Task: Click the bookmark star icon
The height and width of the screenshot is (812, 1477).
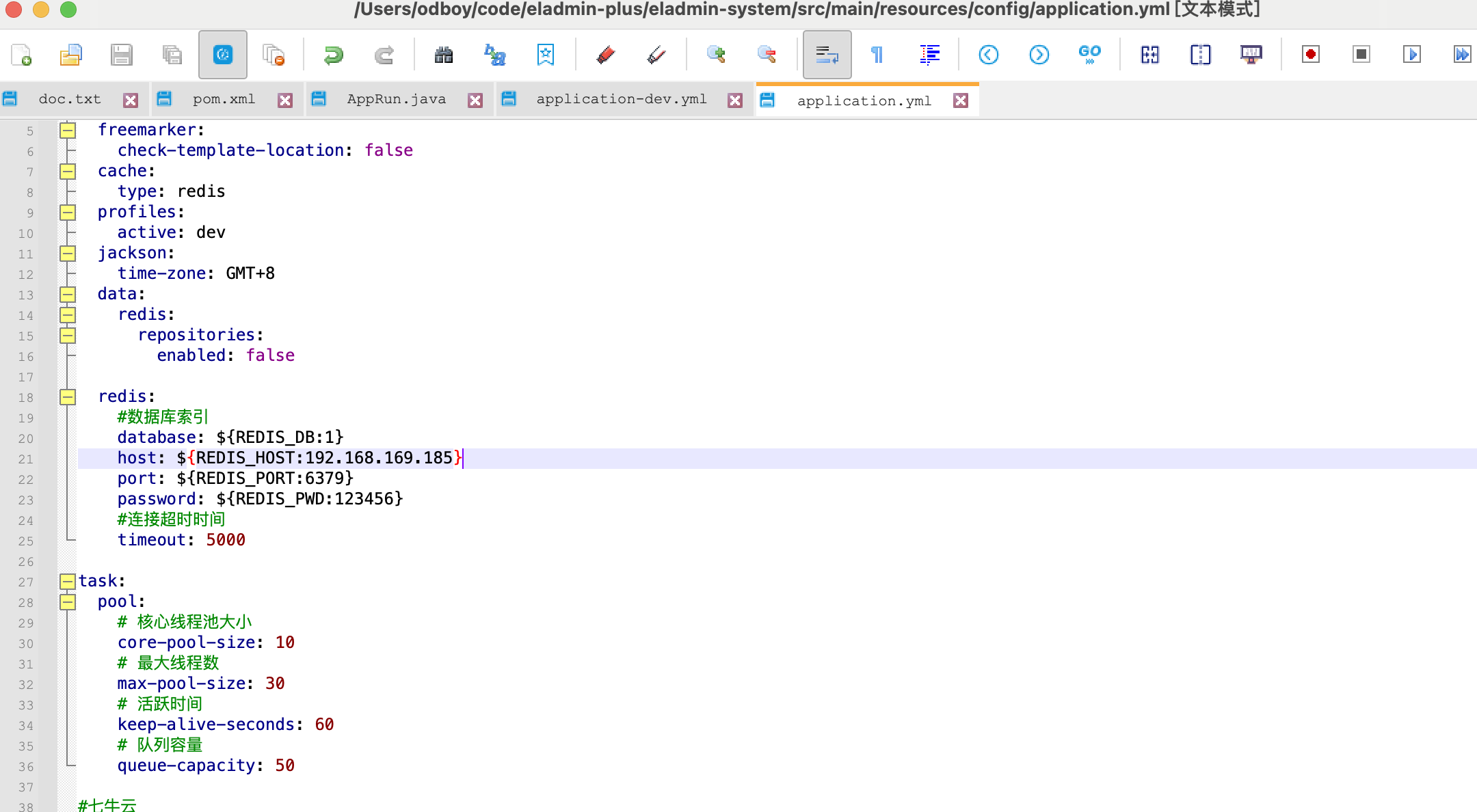Action: coord(545,55)
